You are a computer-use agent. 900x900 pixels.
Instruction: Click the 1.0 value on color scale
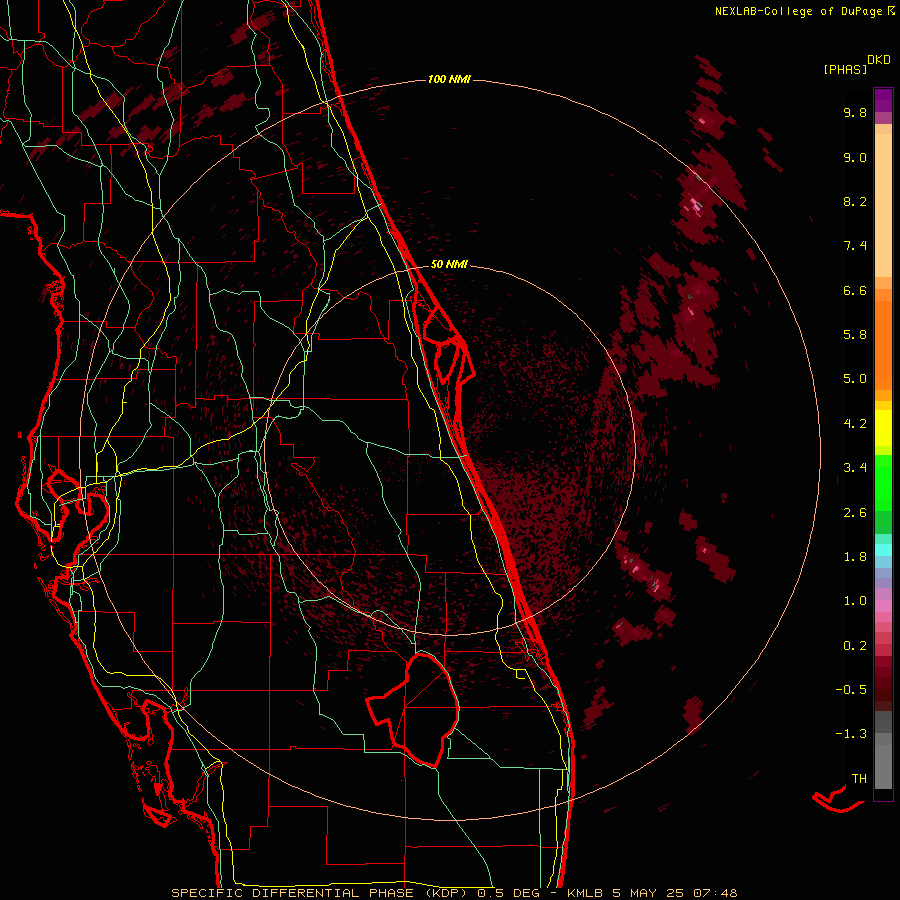[x=855, y=601]
